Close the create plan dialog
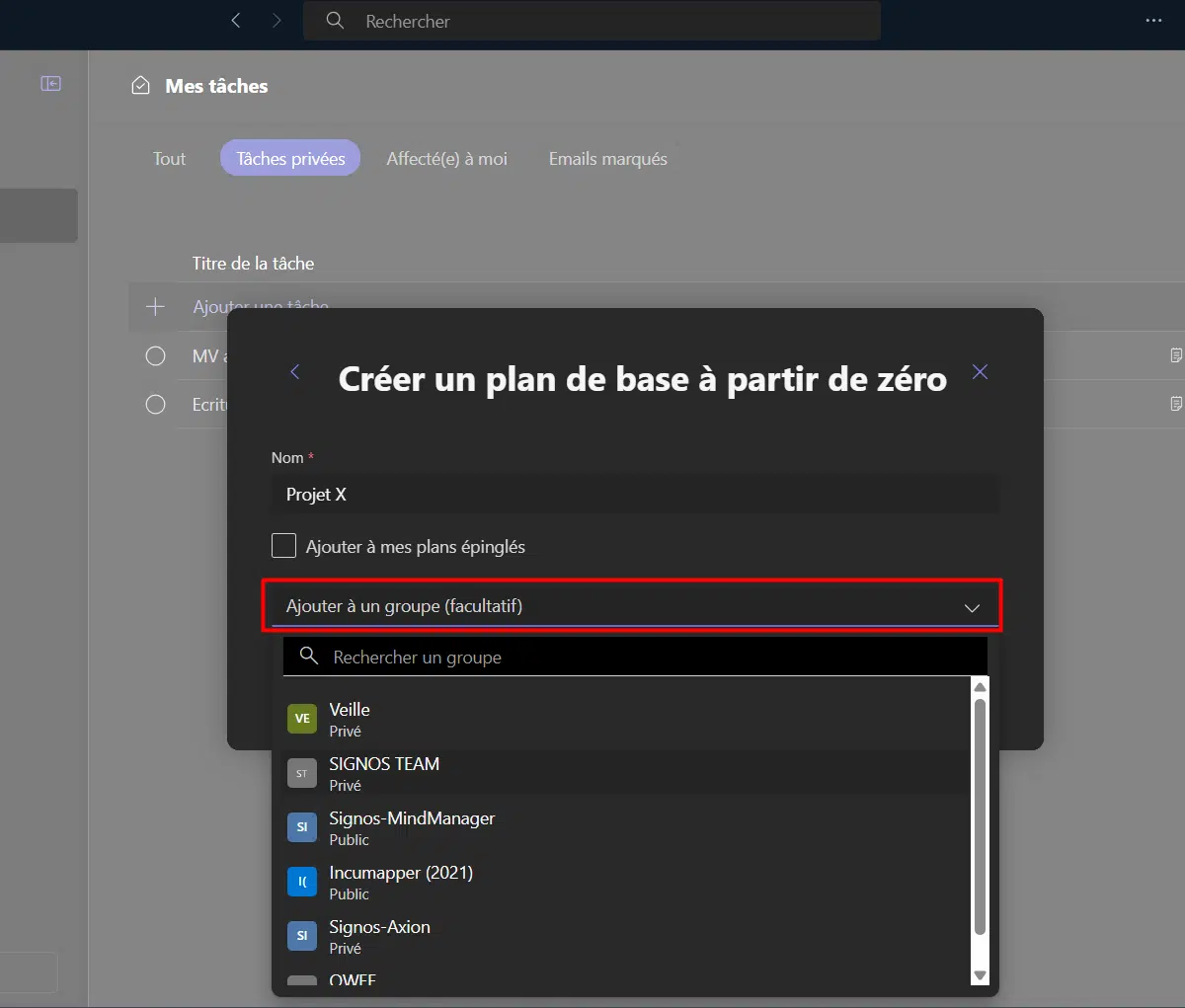 pos(980,372)
